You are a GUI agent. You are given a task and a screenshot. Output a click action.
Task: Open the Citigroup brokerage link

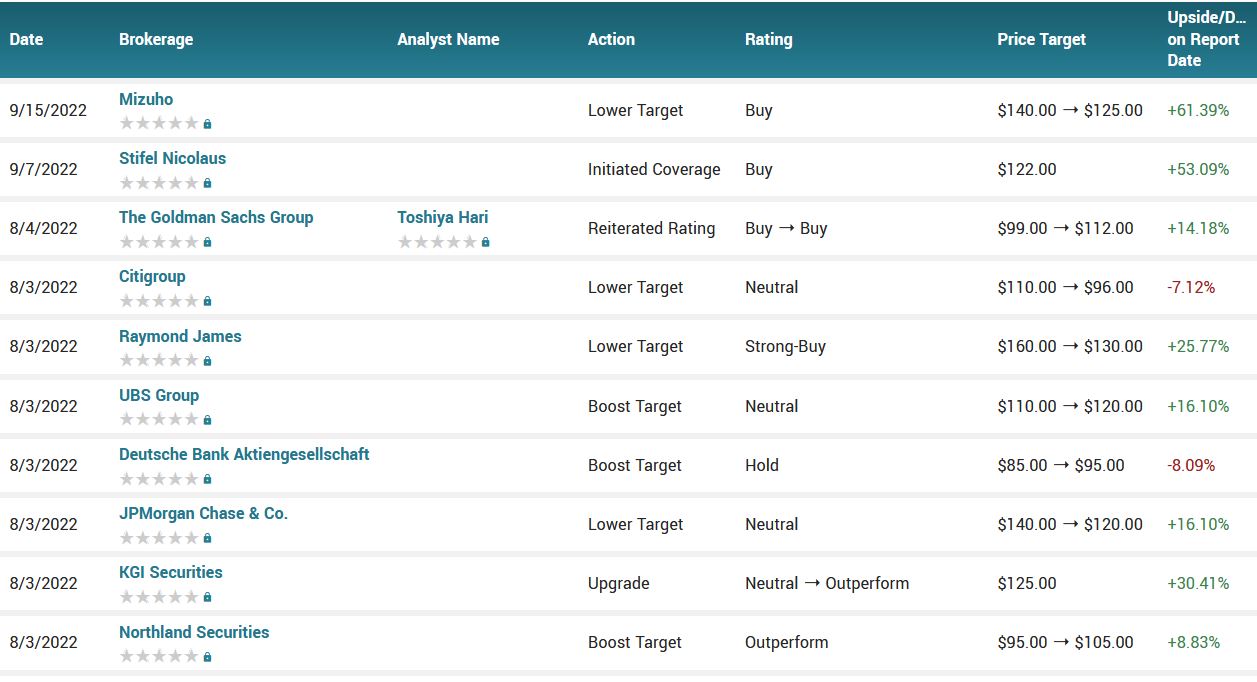point(152,276)
